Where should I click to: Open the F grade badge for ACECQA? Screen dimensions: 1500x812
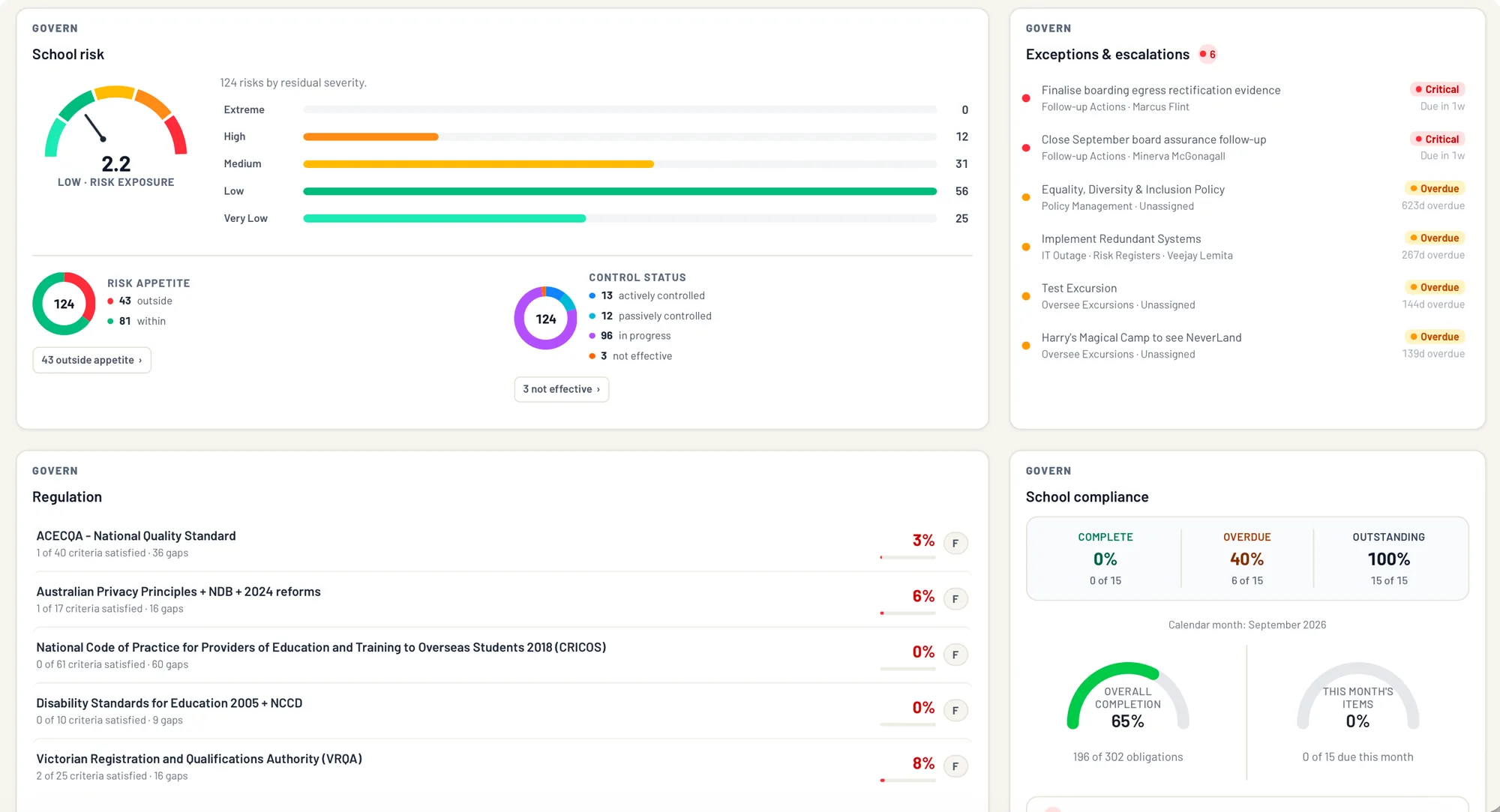coord(955,543)
